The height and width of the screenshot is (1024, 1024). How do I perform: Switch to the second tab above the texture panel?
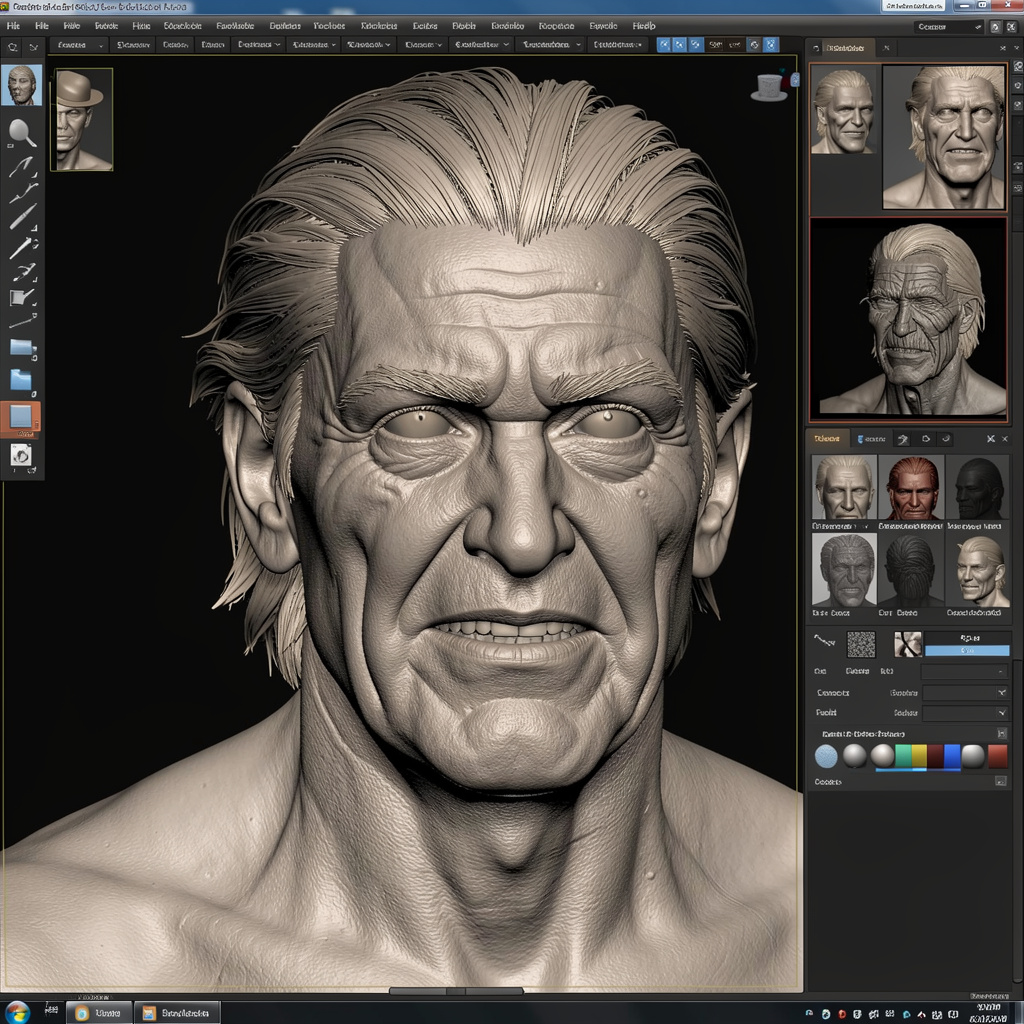coord(871,439)
